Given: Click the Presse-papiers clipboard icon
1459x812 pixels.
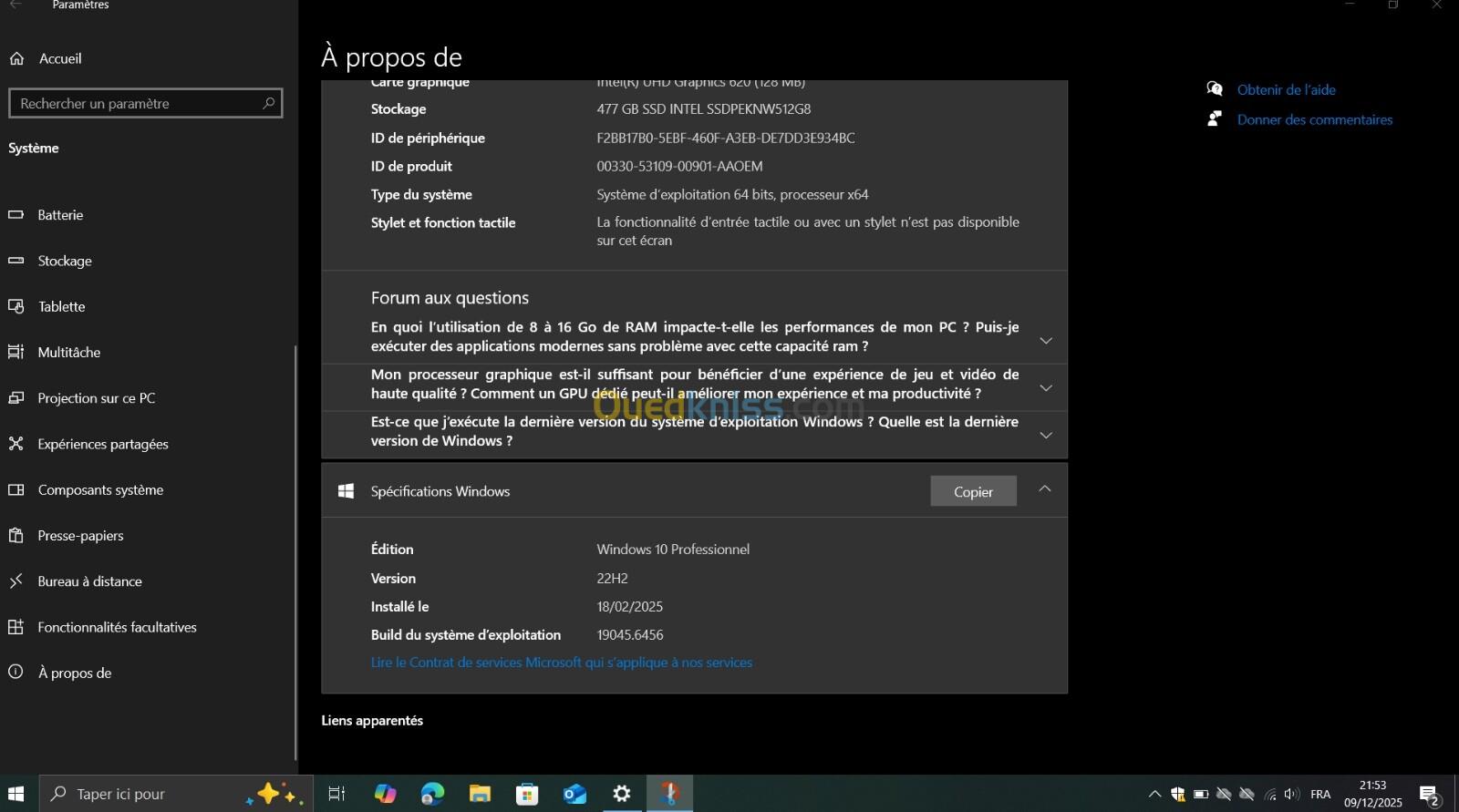Looking at the screenshot, I should 16,536.
